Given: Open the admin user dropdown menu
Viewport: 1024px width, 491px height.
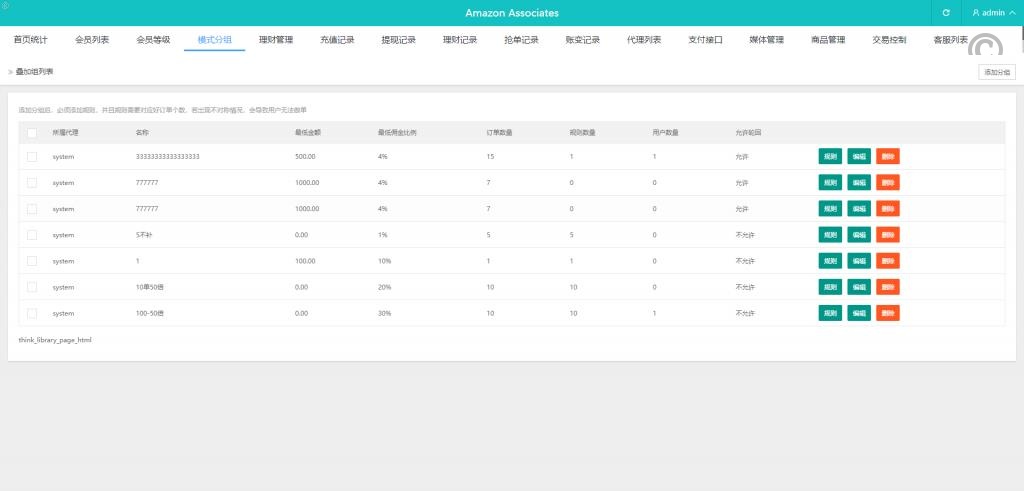Looking at the screenshot, I should (993, 13).
